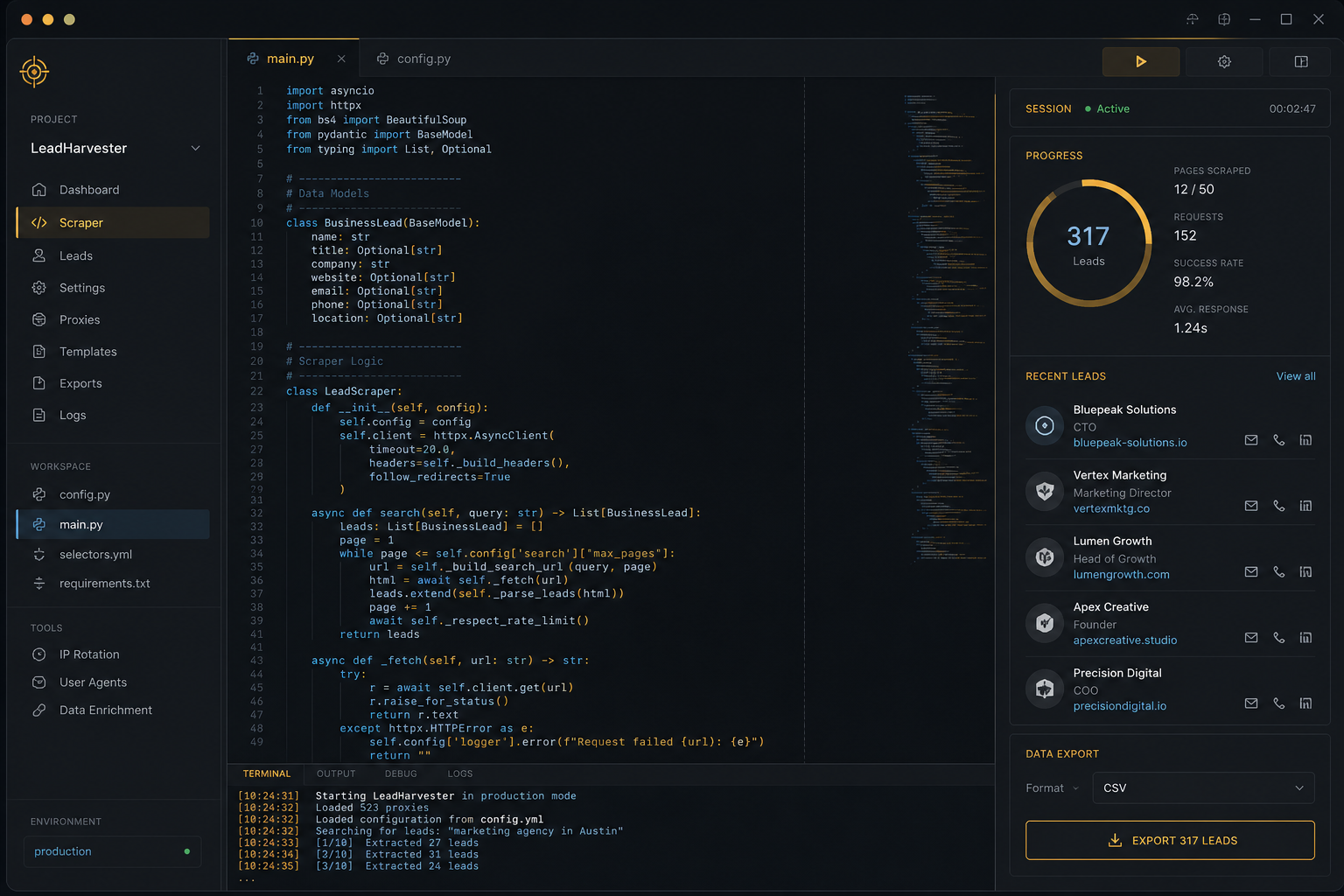This screenshot has width=1344, height=896.
Task: Open the Dashboard sidebar item
Action: coord(113,190)
